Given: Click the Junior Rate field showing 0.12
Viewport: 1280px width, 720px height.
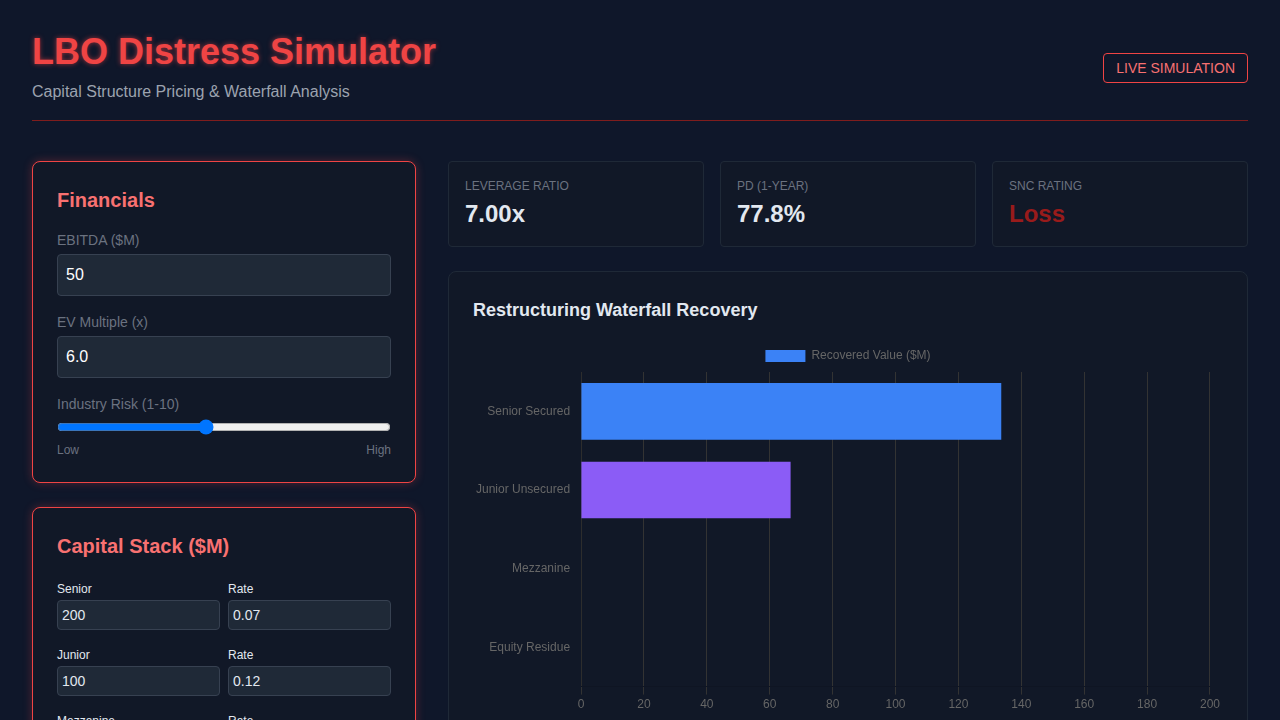Looking at the screenshot, I should click(x=309, y=681).
